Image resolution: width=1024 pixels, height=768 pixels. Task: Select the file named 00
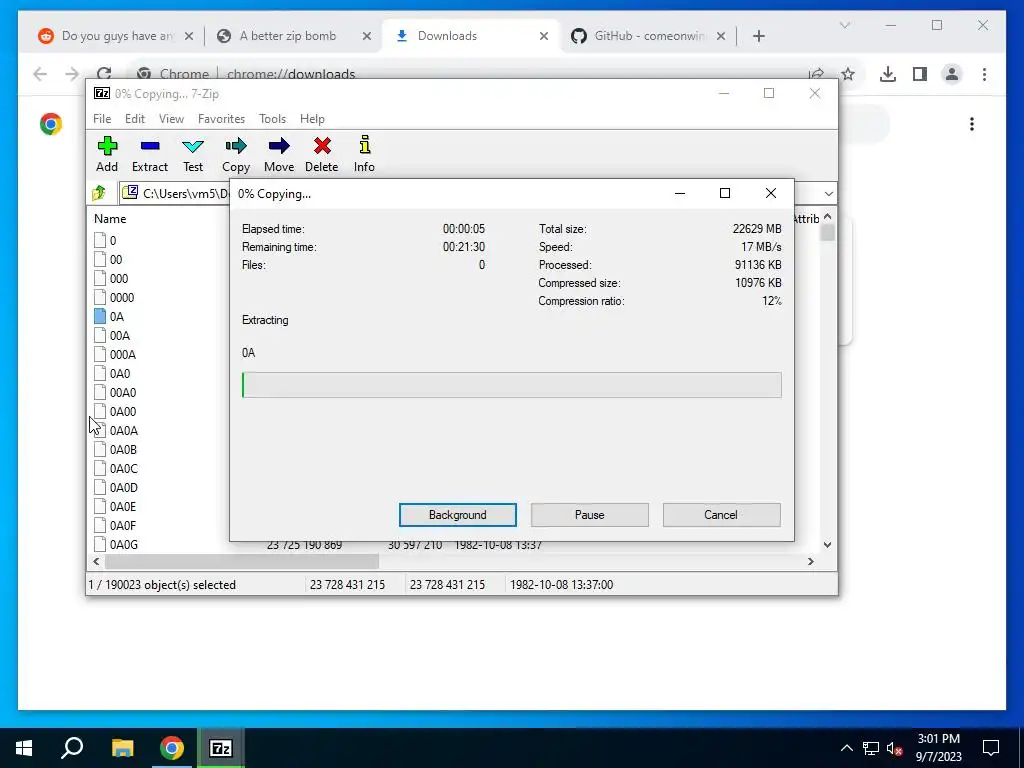108,259
